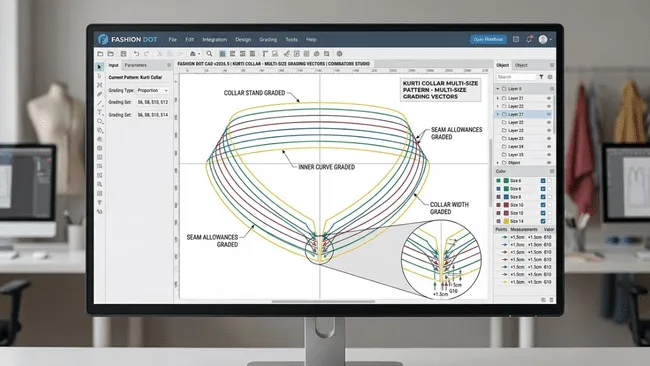Click Grading Set field with S6, S8, S10, S14
650x366 pixels.
[x=153, y=114]
